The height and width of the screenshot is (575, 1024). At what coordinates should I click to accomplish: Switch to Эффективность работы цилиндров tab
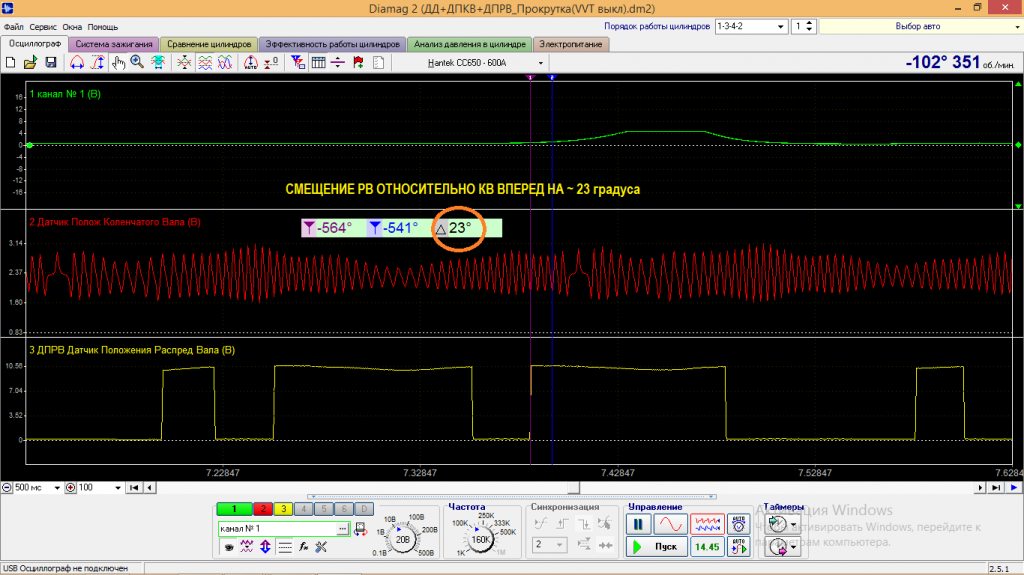tap(332, 44)
